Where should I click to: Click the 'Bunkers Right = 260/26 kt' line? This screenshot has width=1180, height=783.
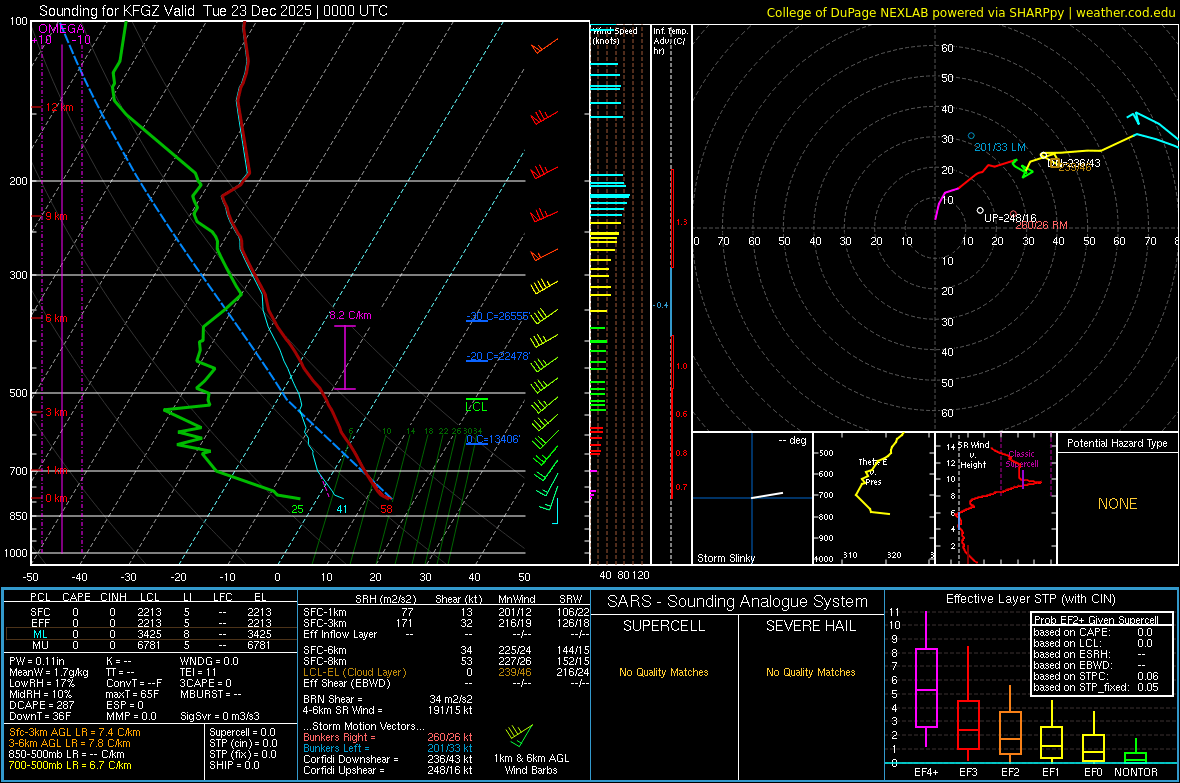388,737
